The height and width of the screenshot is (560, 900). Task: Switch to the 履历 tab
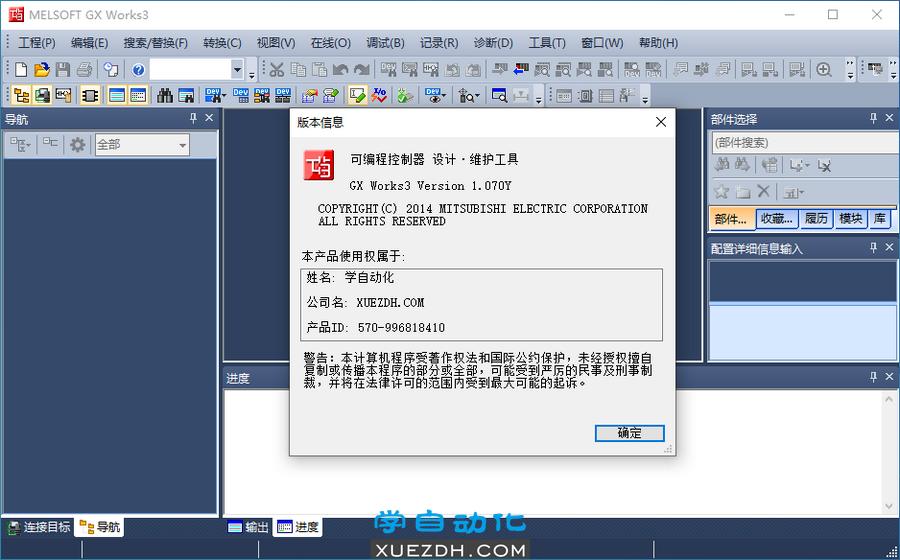pyautogui.click(x=816, y=219)
